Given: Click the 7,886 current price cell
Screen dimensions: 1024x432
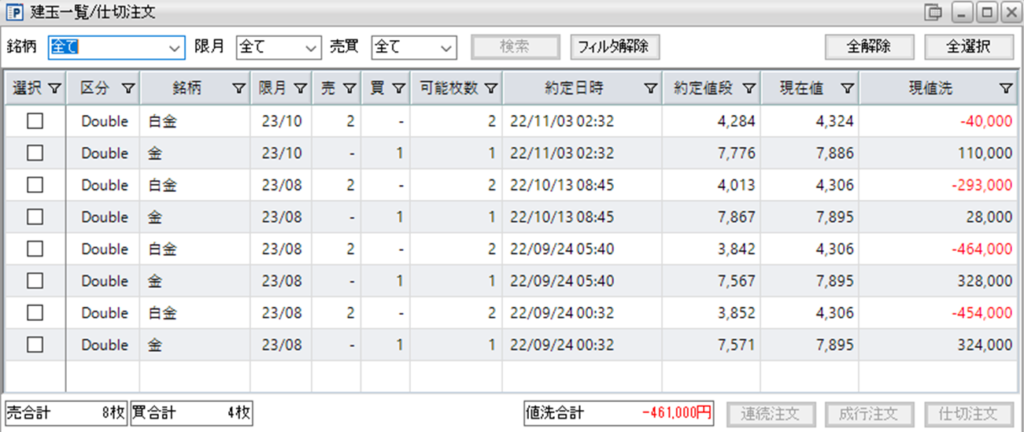Looking at the screenshot, I should coord(810,153).
